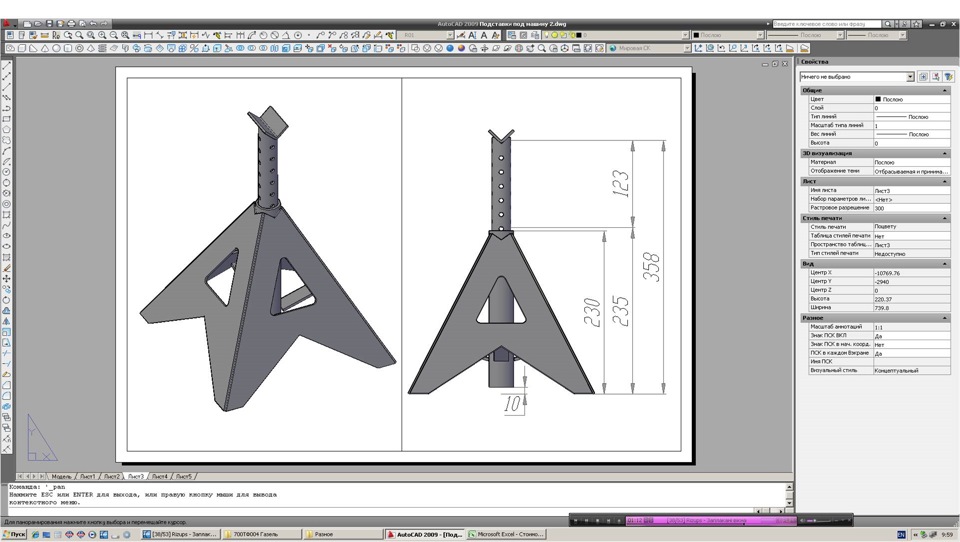
Task: Switch to the 'Модель' tab
Action: [x=61, y=476]
